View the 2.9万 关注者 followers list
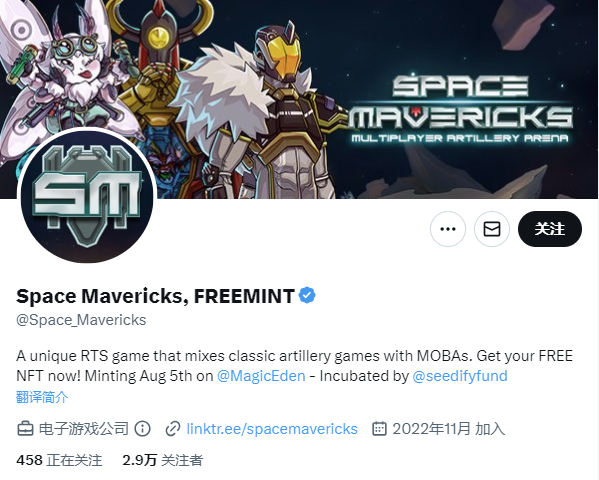 click(162, 460)
